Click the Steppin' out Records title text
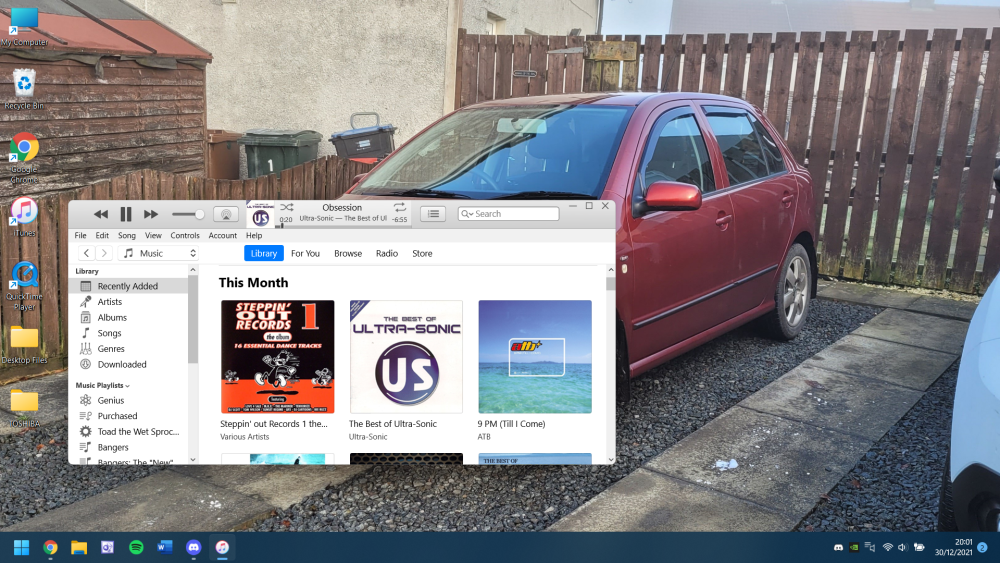 click(x=274, y=423)
